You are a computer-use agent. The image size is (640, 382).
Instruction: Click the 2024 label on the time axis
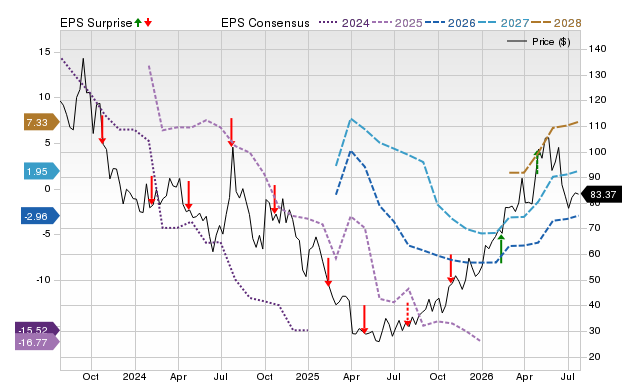pos(134,376)
